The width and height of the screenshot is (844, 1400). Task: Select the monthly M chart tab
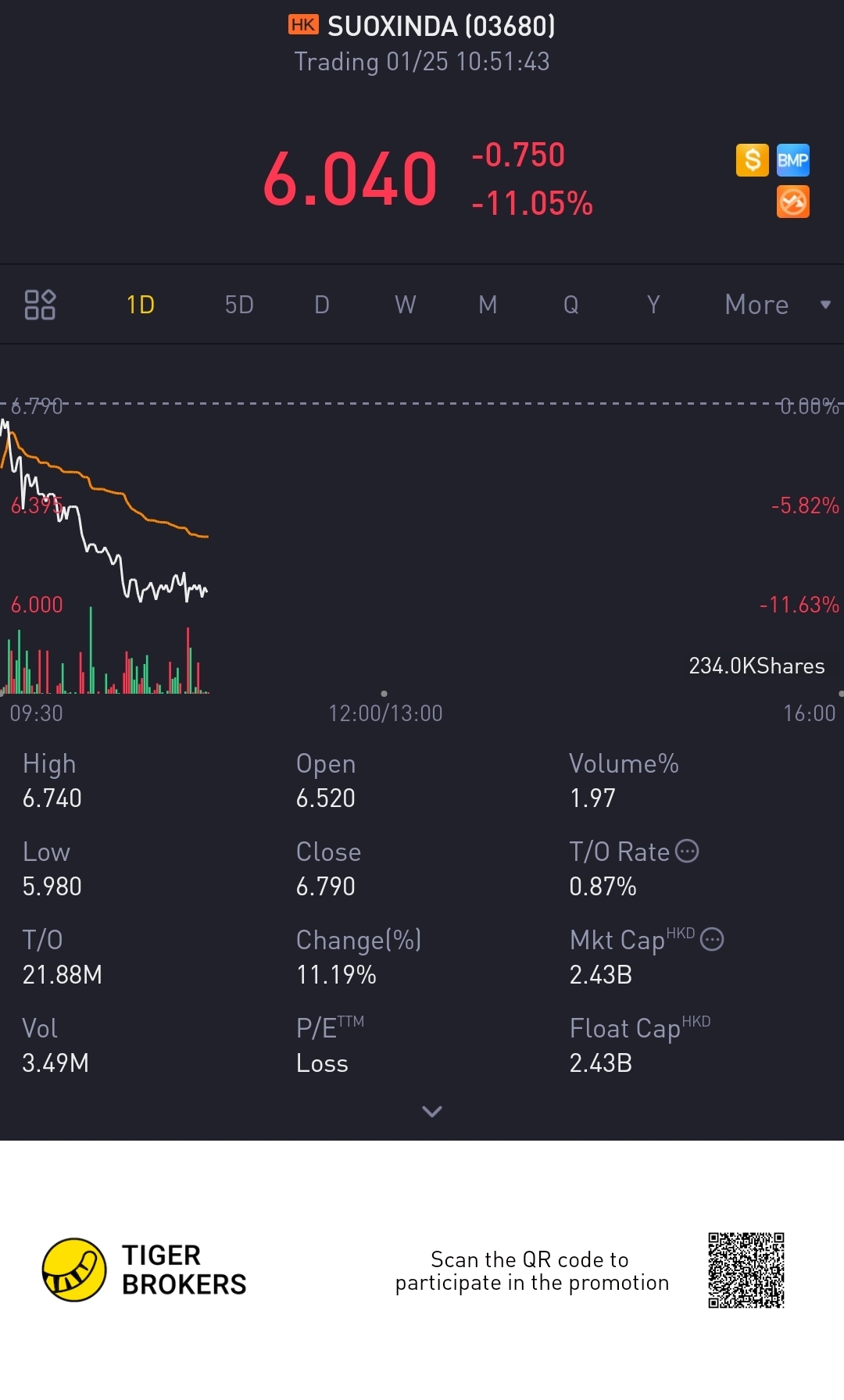(x=488, y=305)
